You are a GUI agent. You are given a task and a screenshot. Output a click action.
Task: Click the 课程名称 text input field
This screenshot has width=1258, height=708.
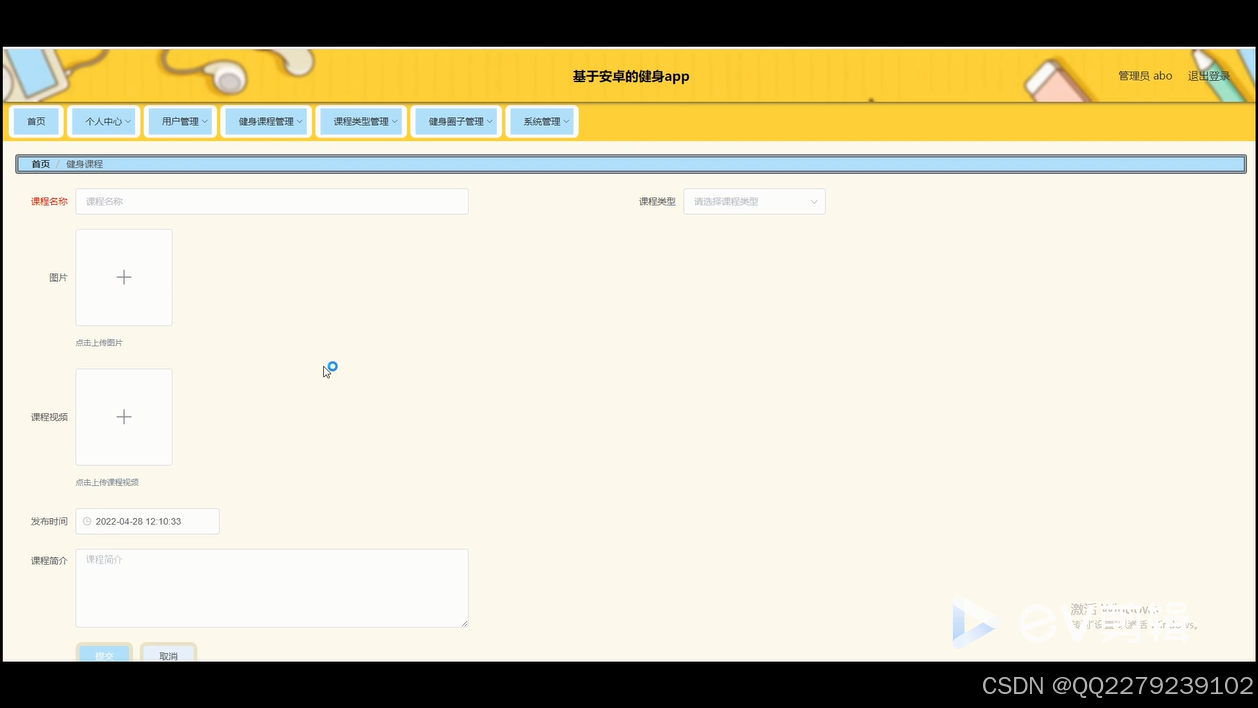point(271,201)
